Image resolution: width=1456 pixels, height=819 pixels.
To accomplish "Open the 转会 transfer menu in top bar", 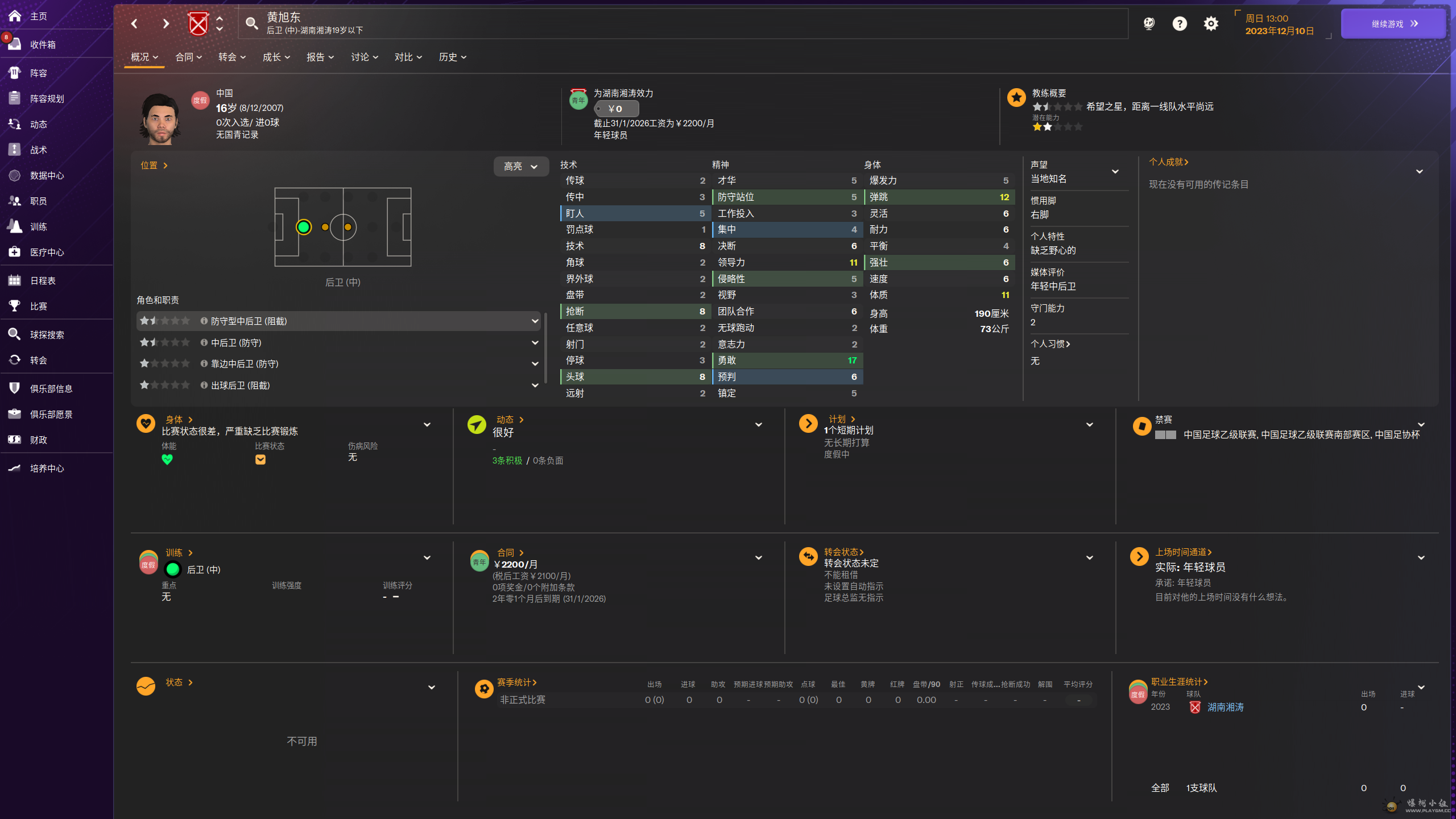I will [232, 57].
